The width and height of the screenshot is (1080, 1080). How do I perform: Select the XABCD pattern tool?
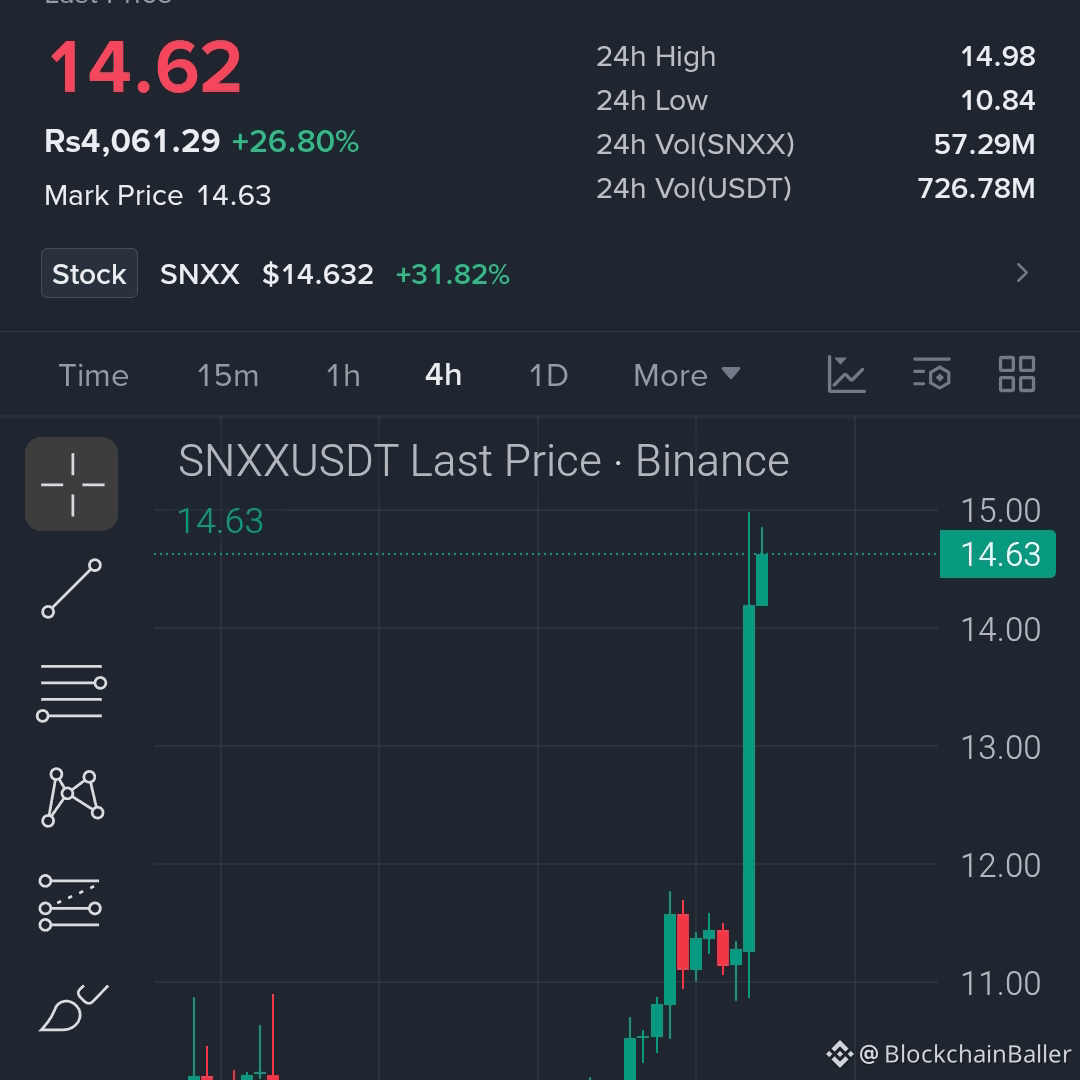(x=72, y=797)
